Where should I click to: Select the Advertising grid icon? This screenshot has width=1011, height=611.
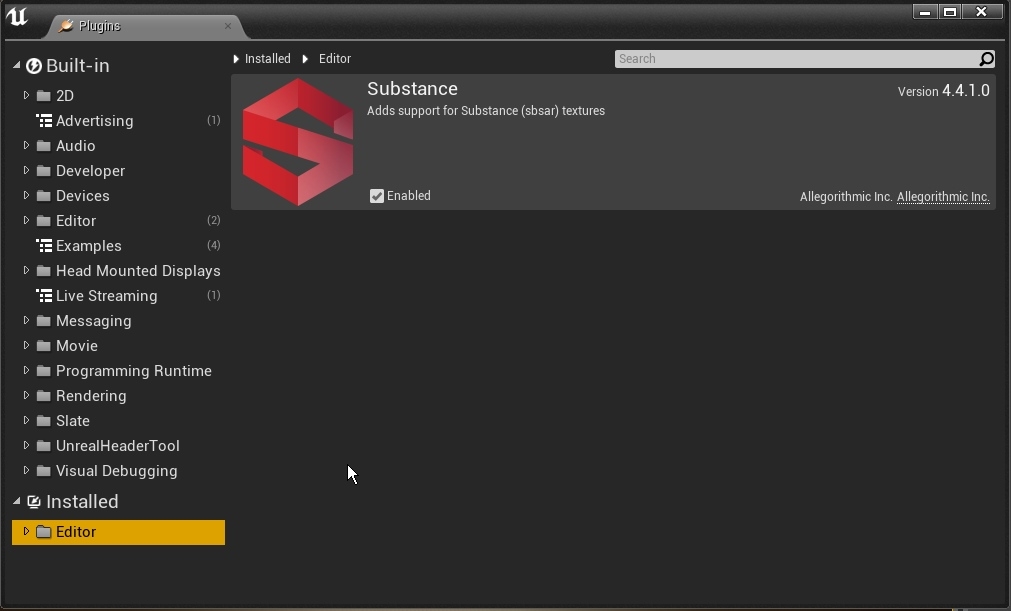[44, 120]
